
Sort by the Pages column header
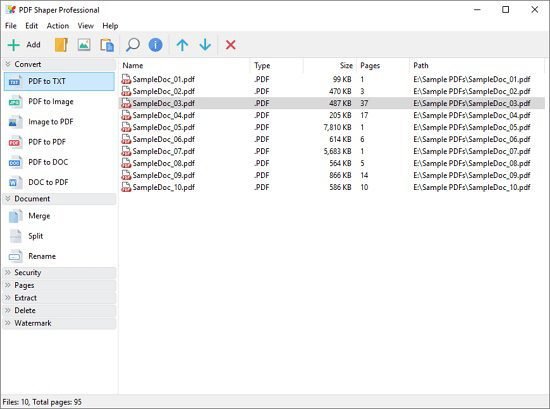[x=383, y=66]
